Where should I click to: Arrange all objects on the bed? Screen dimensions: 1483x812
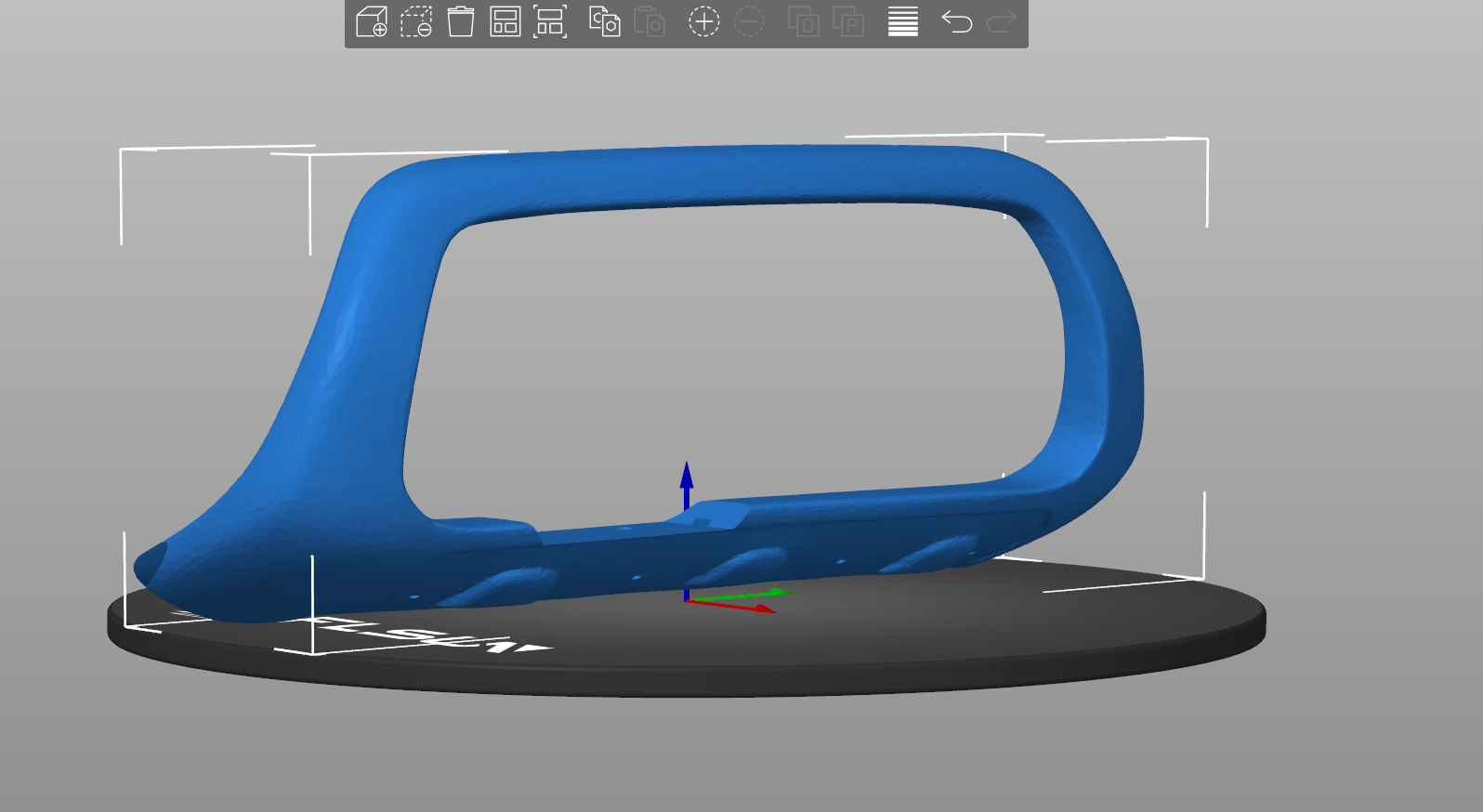[505, 21]
